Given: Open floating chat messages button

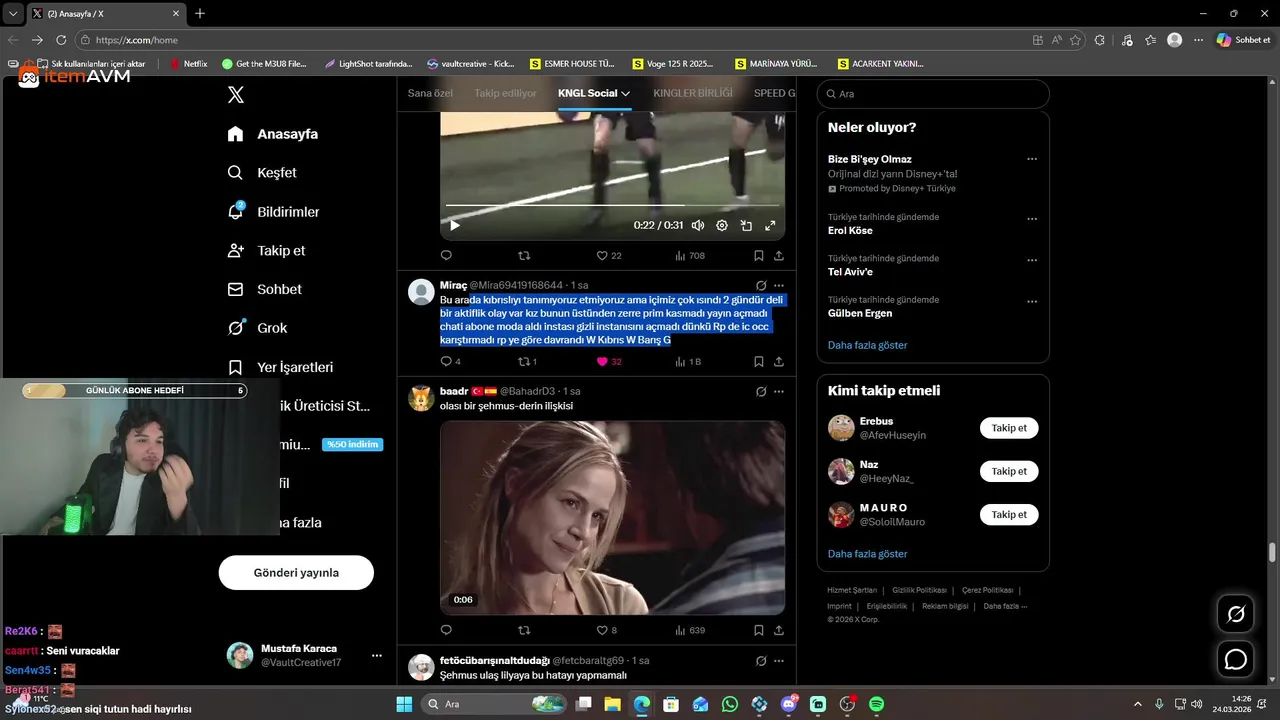Looking at the screenshot, I should [1236, 659].
